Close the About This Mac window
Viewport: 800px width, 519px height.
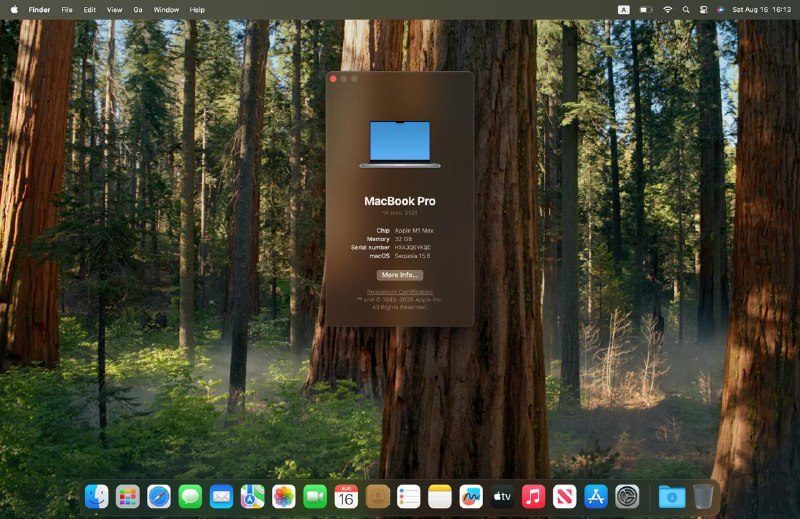[x=333, y=79]
